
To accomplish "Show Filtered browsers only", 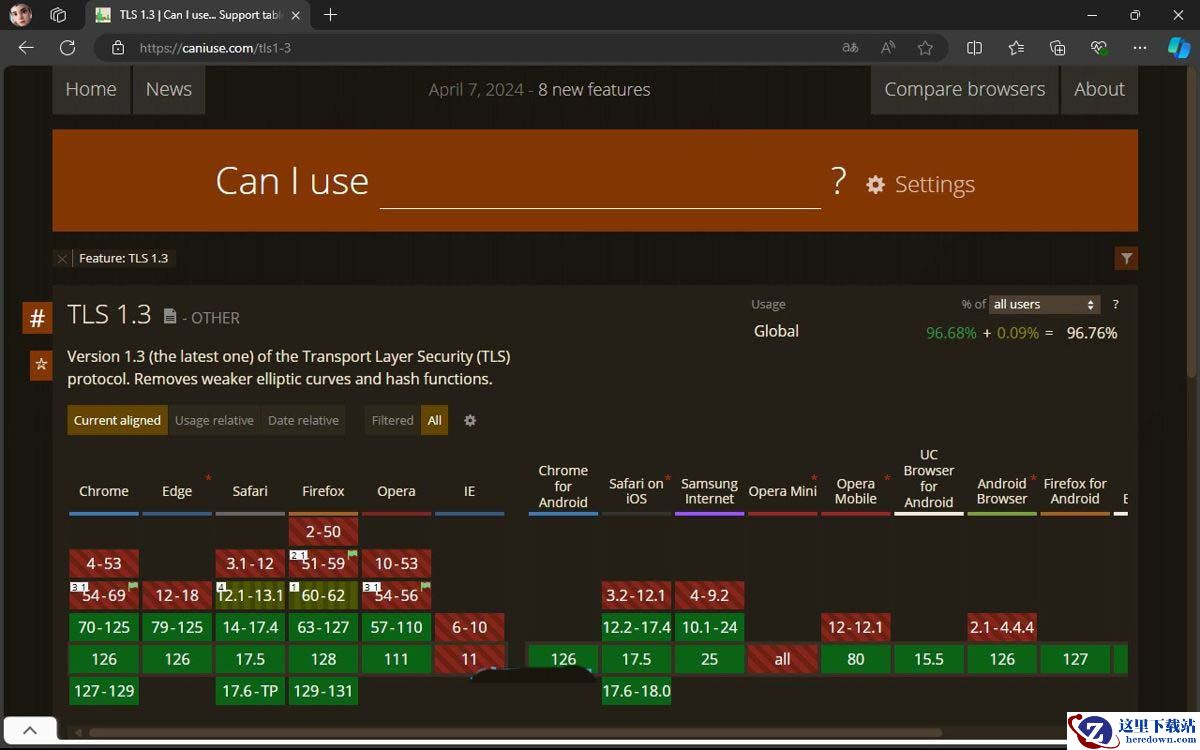I will [392, 420].
